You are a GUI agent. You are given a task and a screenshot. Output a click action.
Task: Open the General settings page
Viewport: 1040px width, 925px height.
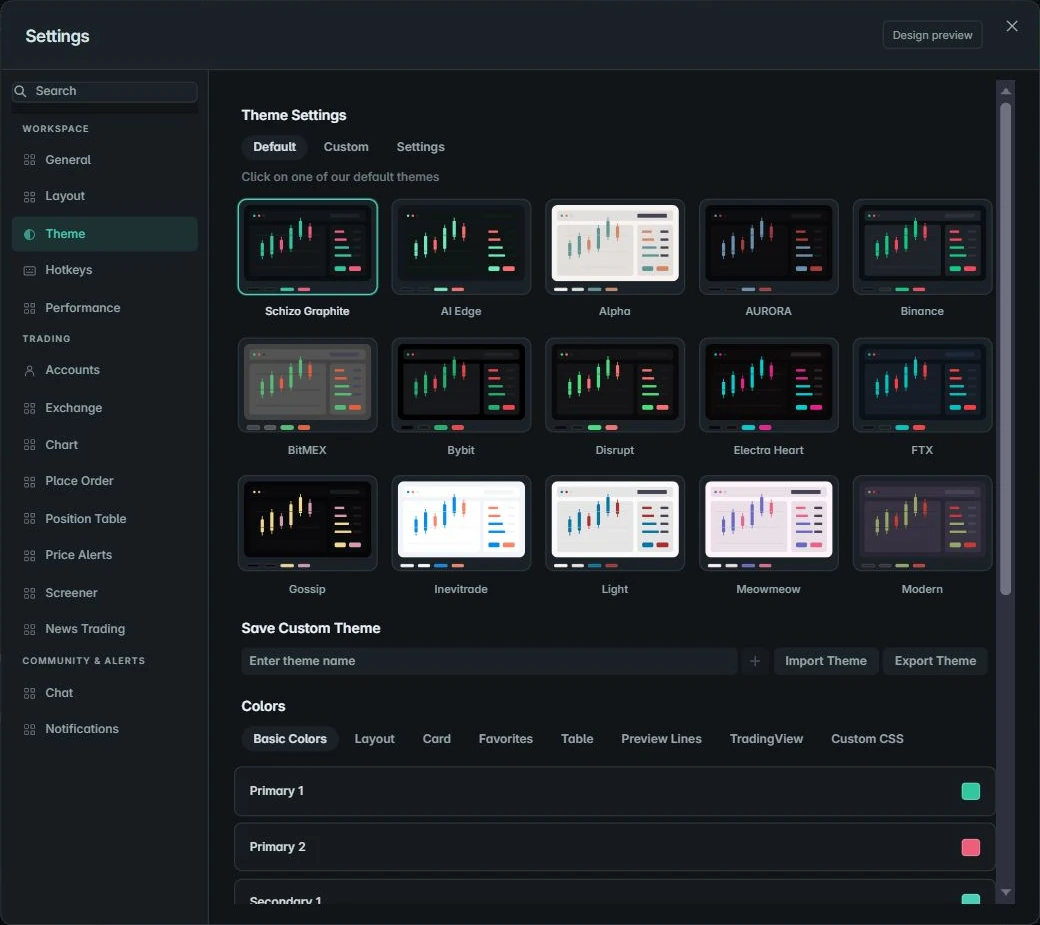coord(104,160)
